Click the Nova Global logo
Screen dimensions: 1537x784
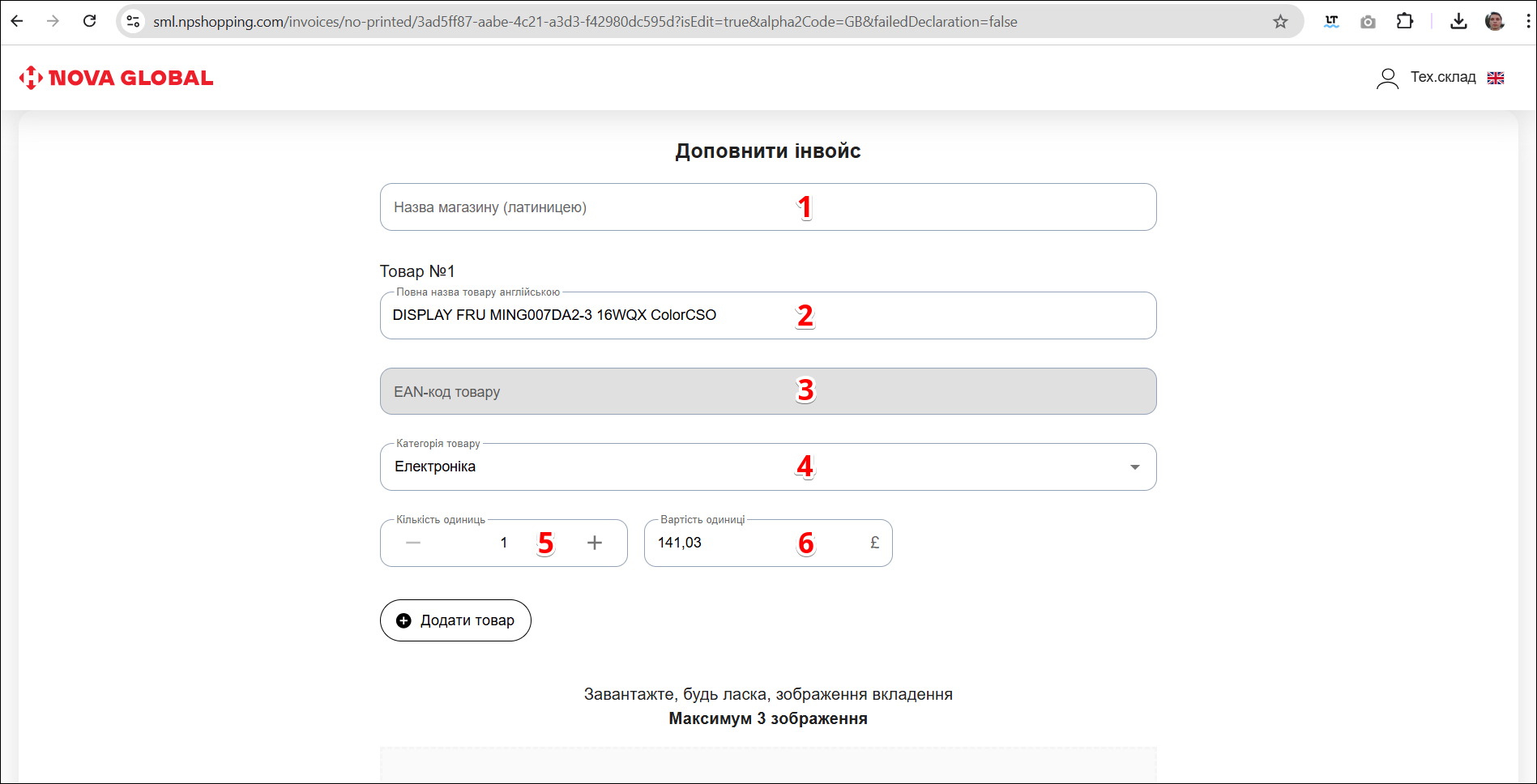point(116,78)
